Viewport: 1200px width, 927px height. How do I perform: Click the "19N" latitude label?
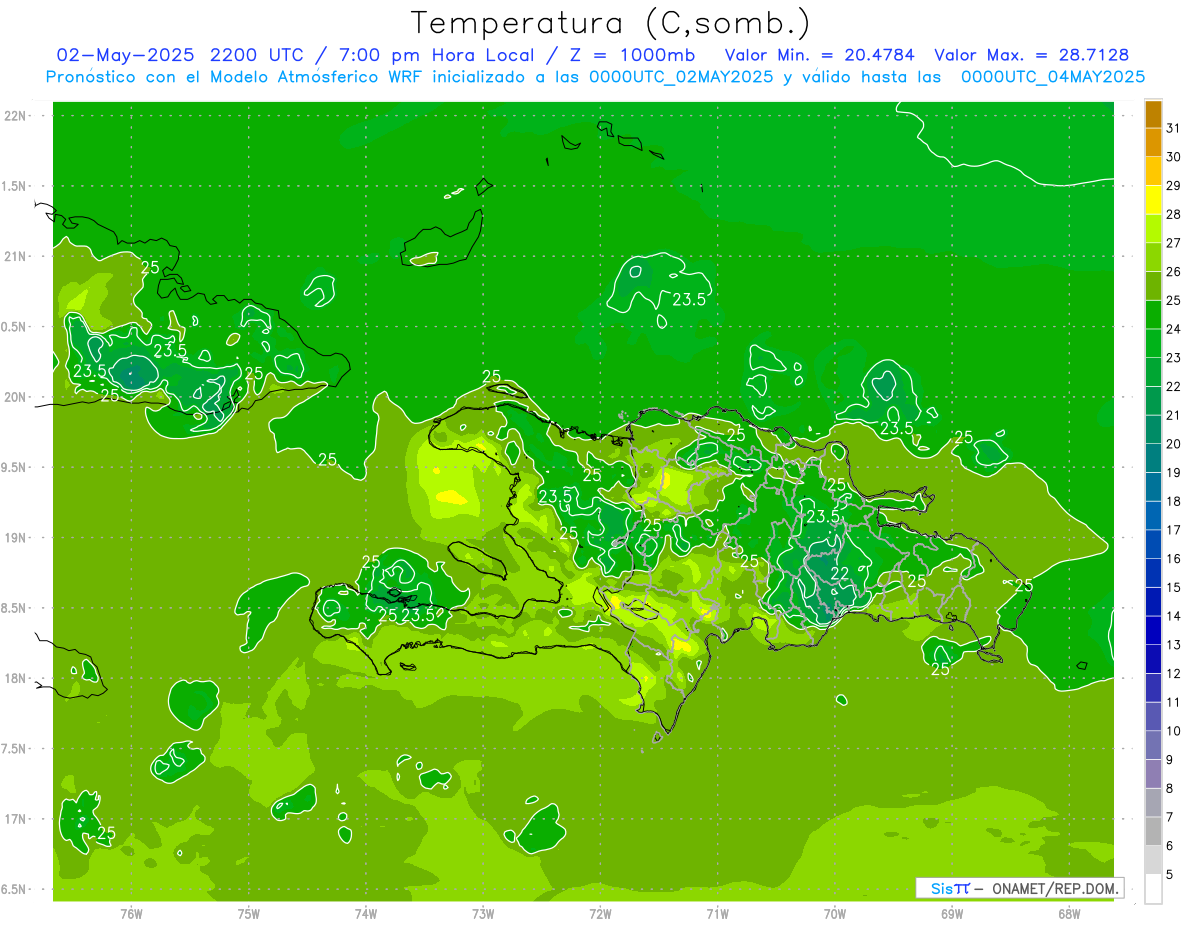pyautogui.click(x=17, y=537)
